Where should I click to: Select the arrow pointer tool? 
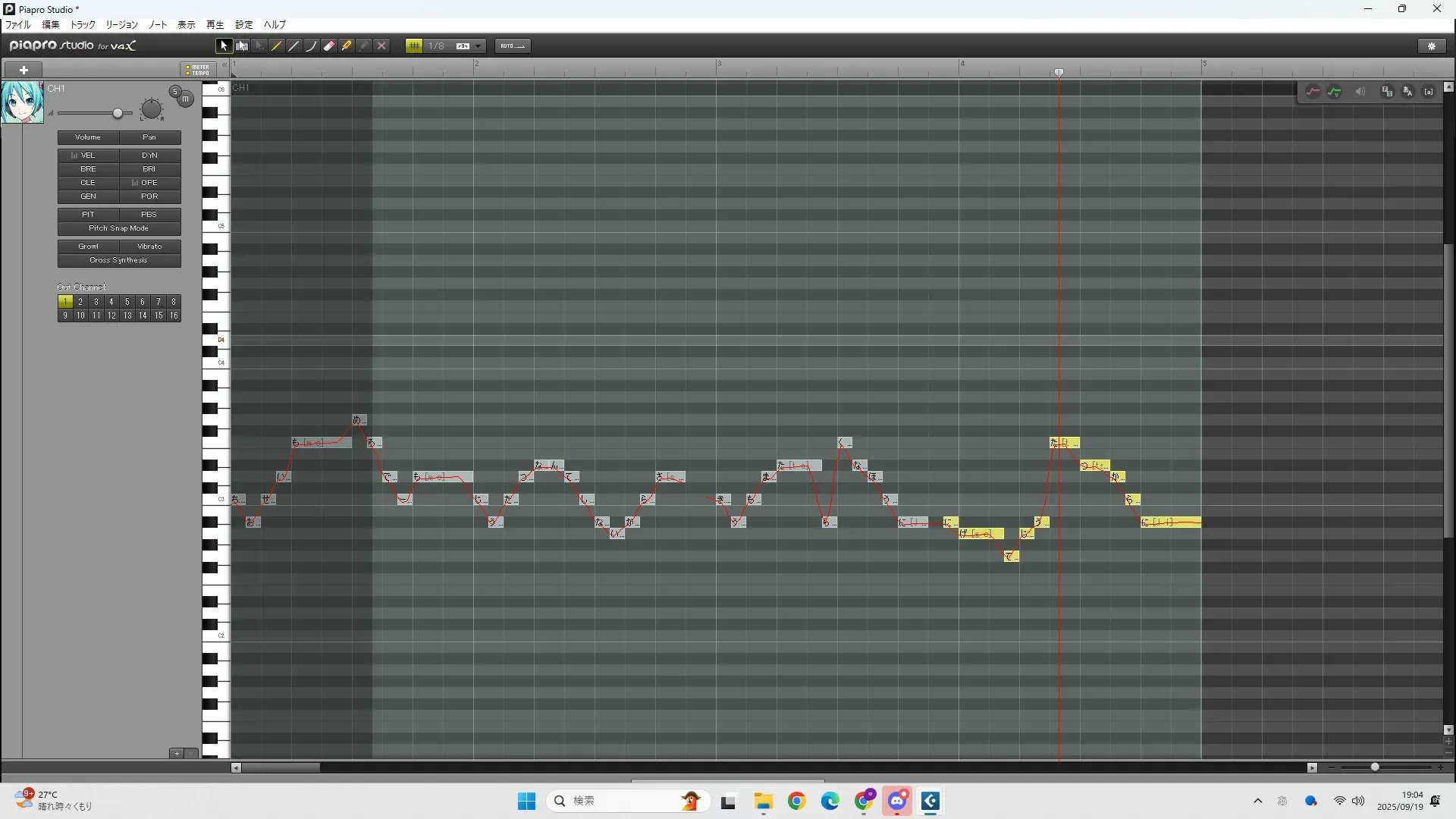pyautogui.click(x=224, y=46)
